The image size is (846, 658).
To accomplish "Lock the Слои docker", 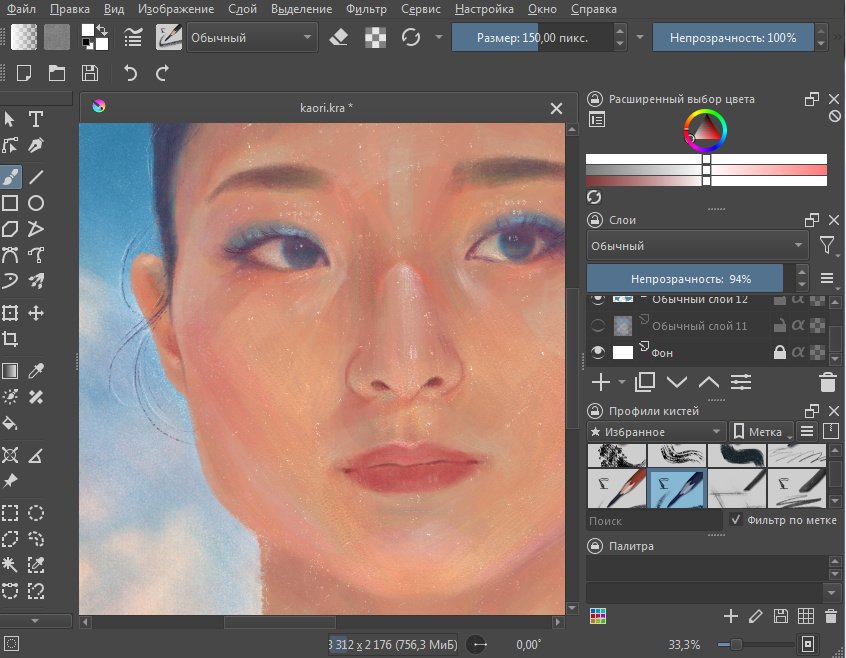I will click(595, 220).
